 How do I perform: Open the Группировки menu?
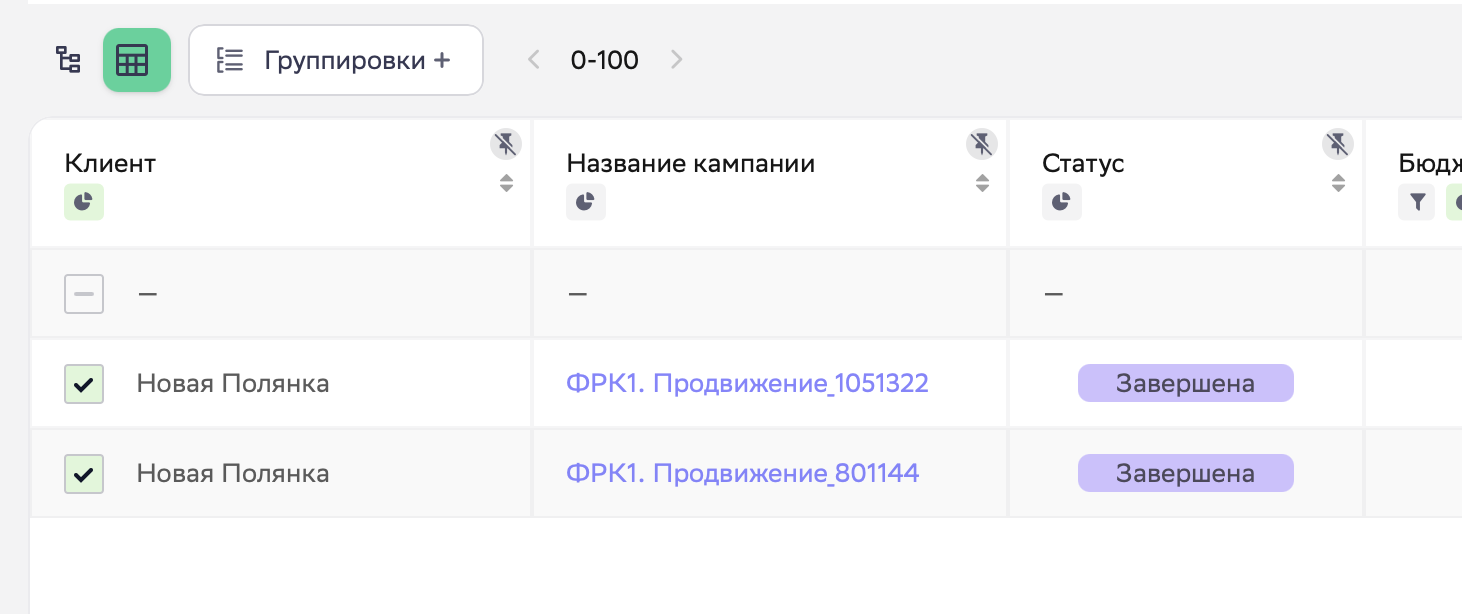(335, 60)
